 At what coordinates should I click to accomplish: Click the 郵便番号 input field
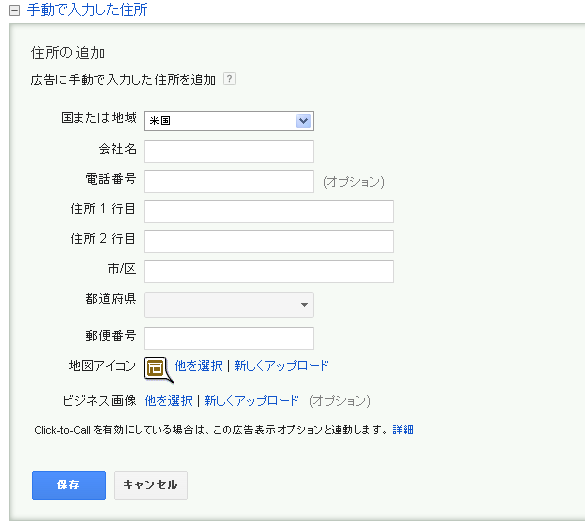click(x=229, y=338)
